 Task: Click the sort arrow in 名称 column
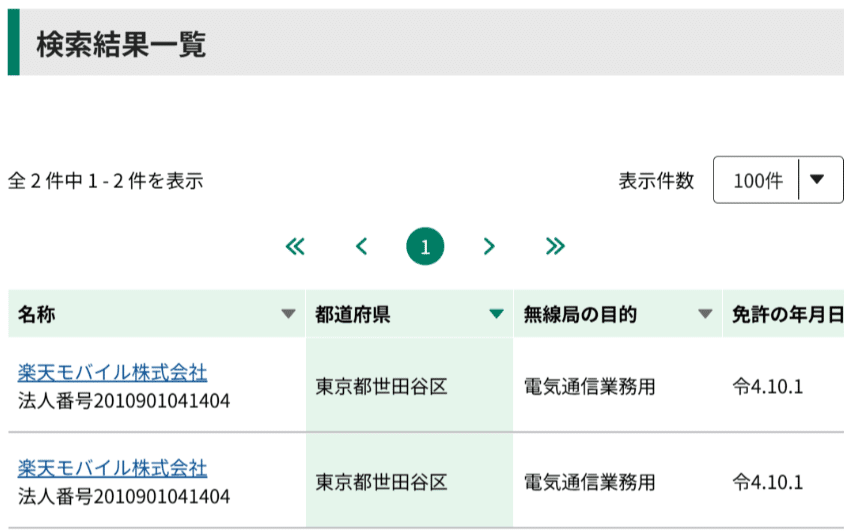(x=289, y=314)
